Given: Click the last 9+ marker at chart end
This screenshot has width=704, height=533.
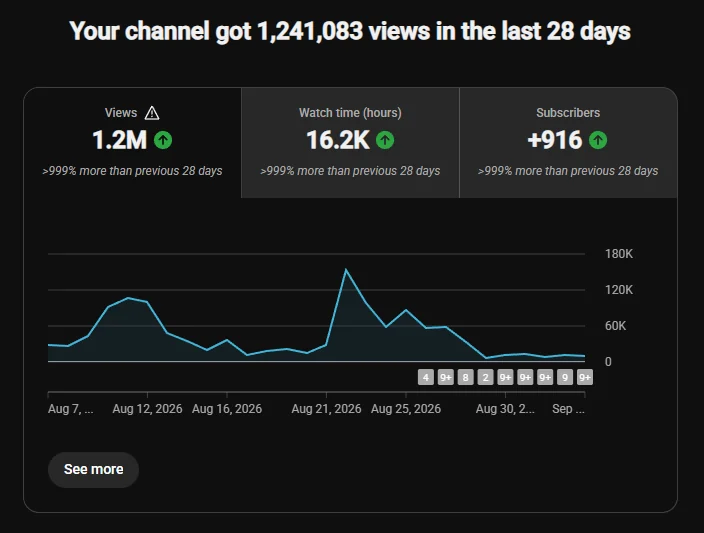Looking at the screenshot, I should (x=585, y=378).
